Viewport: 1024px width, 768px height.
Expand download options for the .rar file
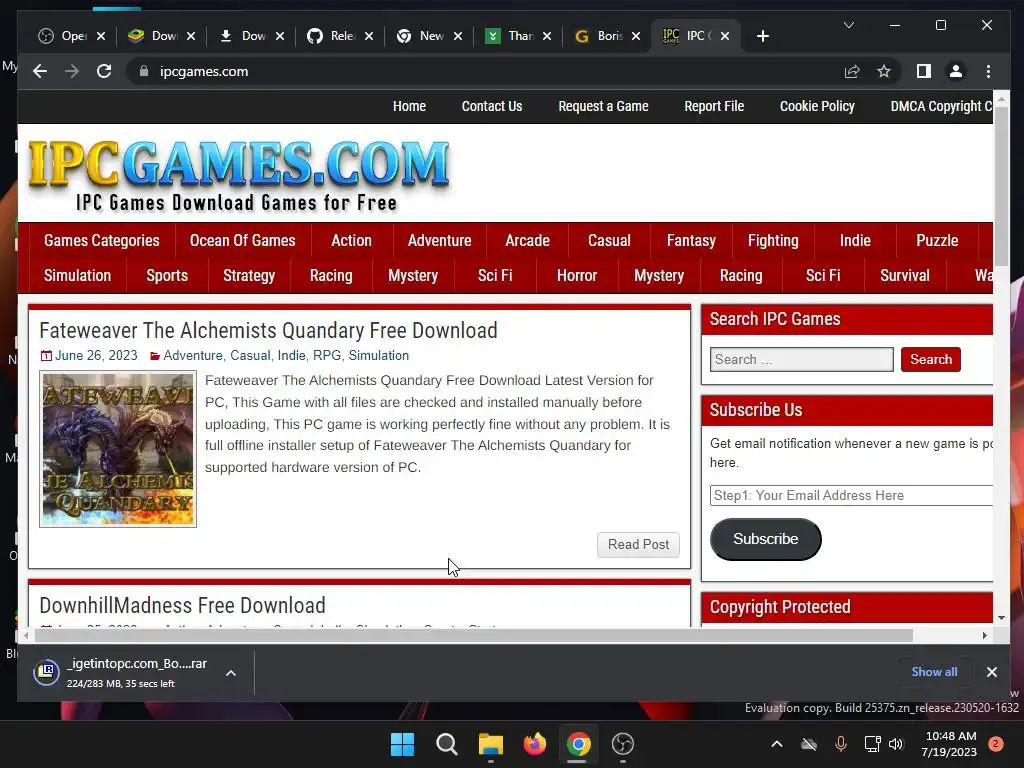(231, 673)
